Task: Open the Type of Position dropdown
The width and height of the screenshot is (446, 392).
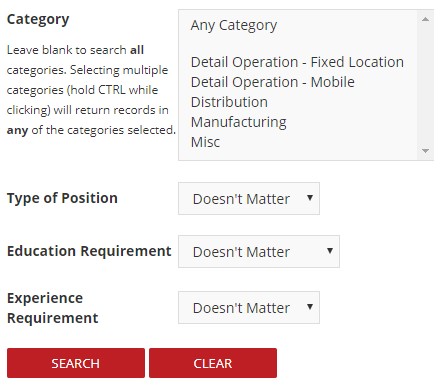Action: (249, 198)
